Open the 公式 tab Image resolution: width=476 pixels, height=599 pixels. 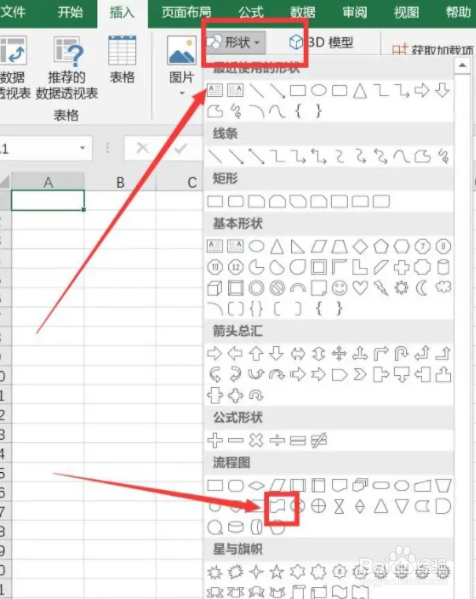click(251, 12)
